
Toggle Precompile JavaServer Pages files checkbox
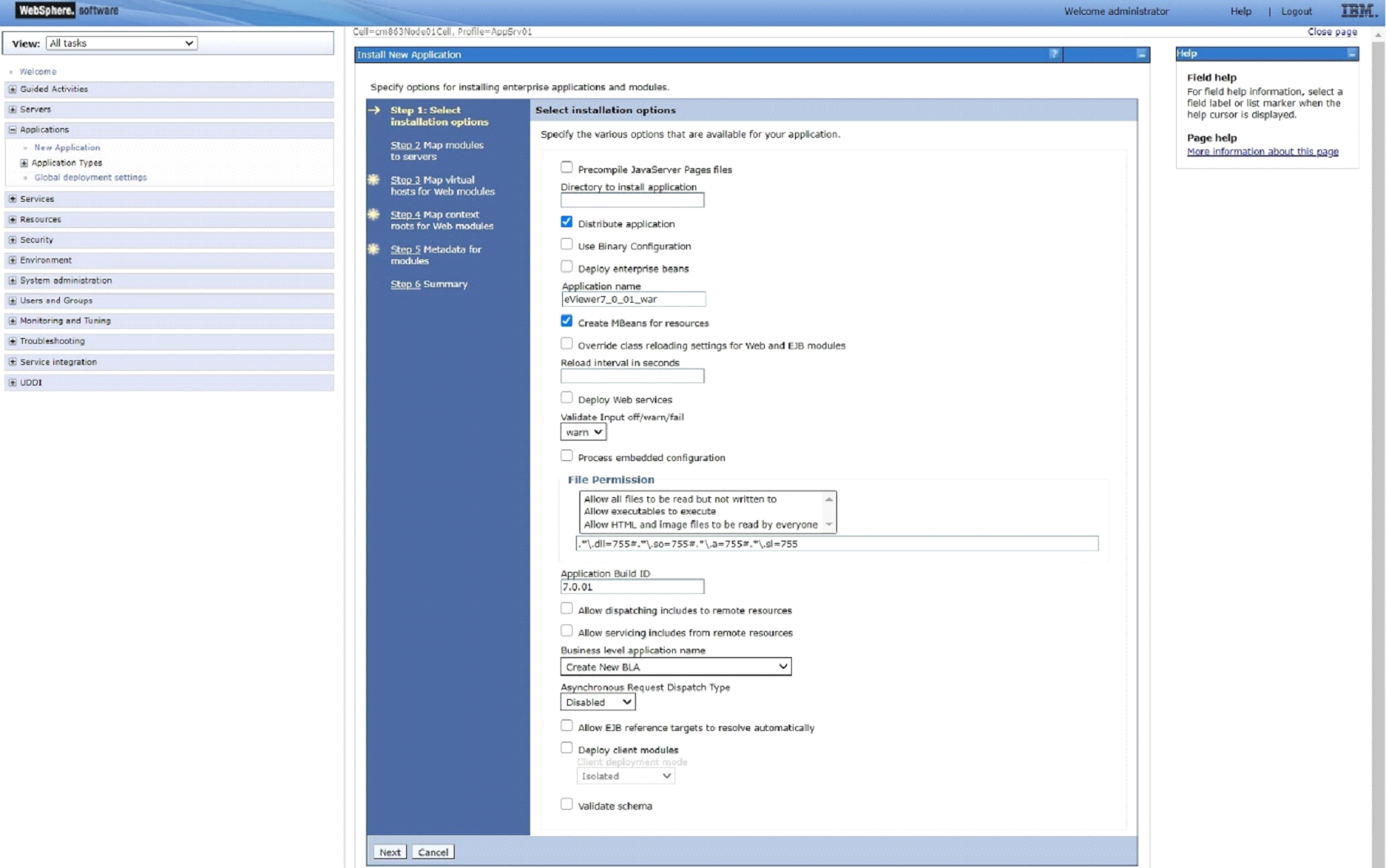(566, 167)
